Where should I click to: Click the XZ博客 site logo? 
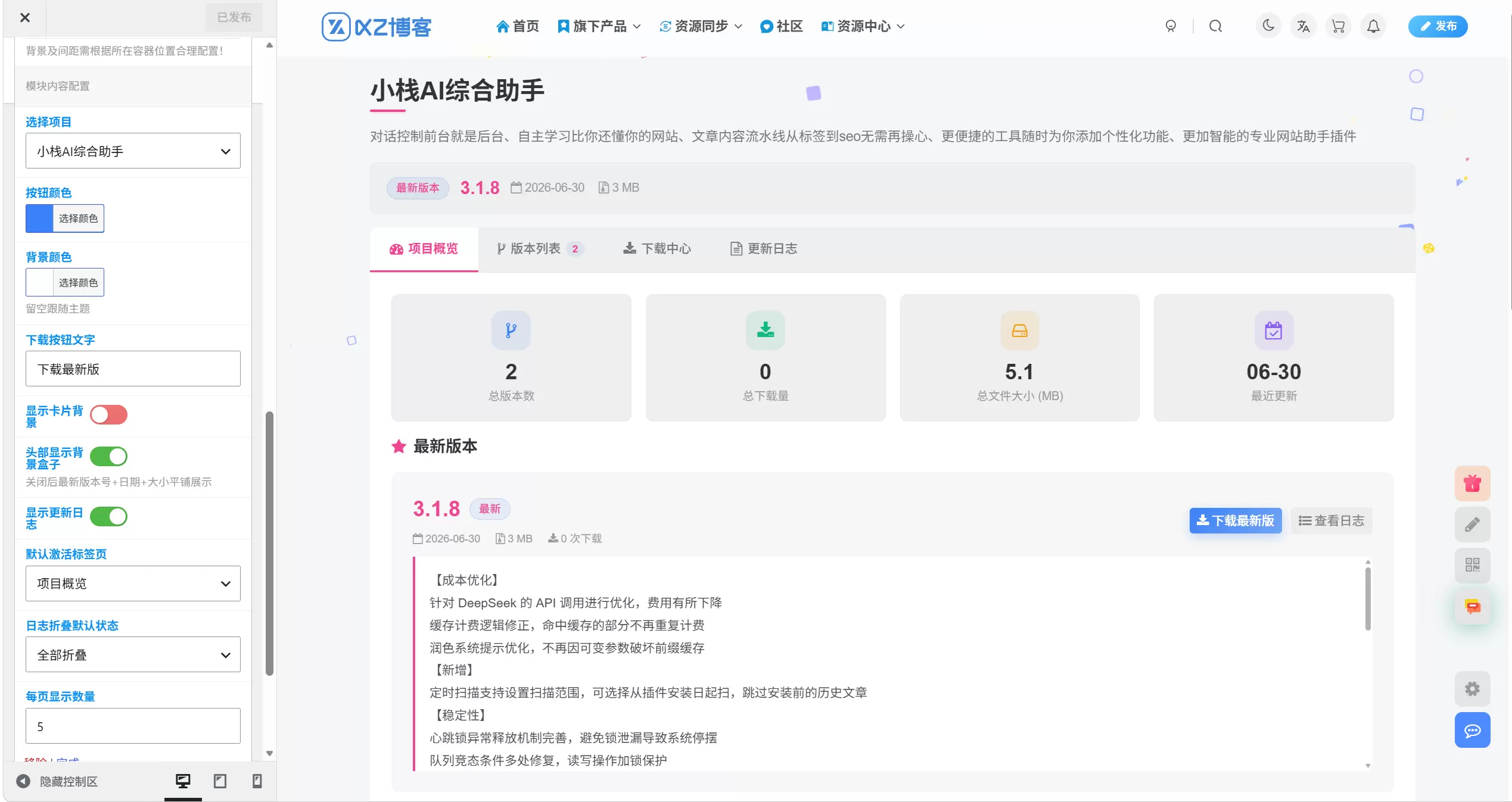point(377,27)
